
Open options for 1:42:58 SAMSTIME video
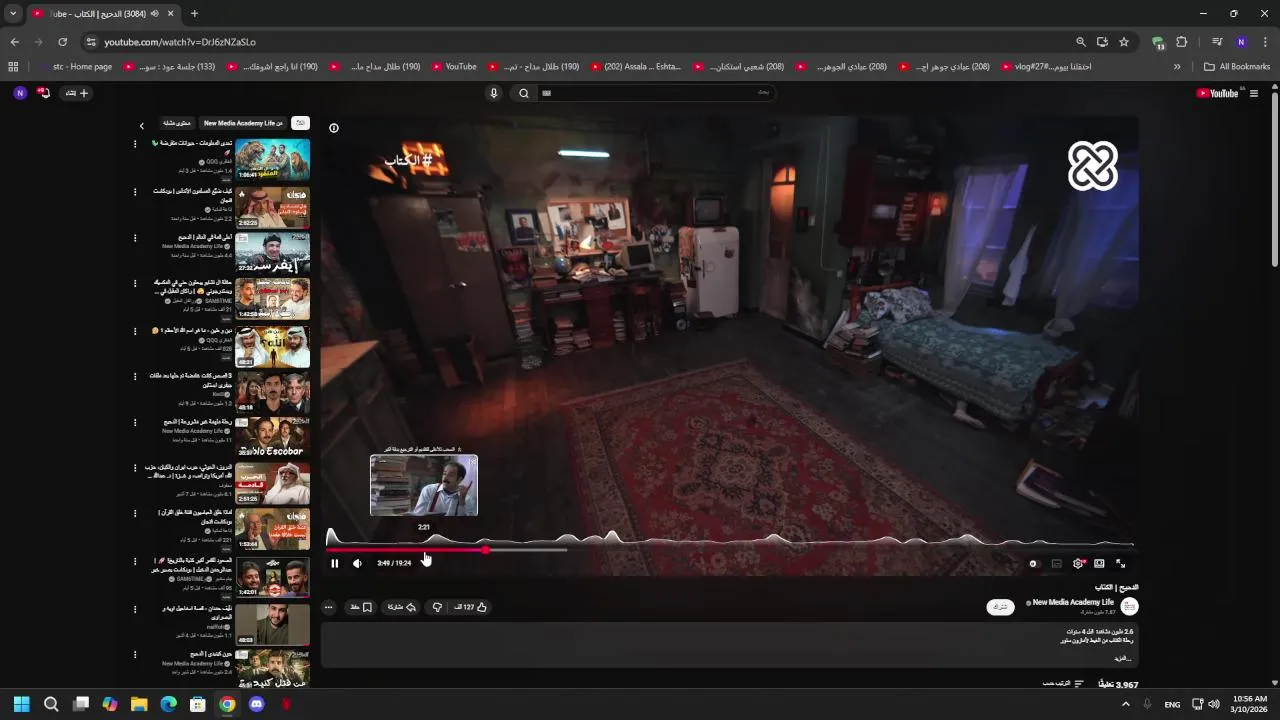coord(135,284)
